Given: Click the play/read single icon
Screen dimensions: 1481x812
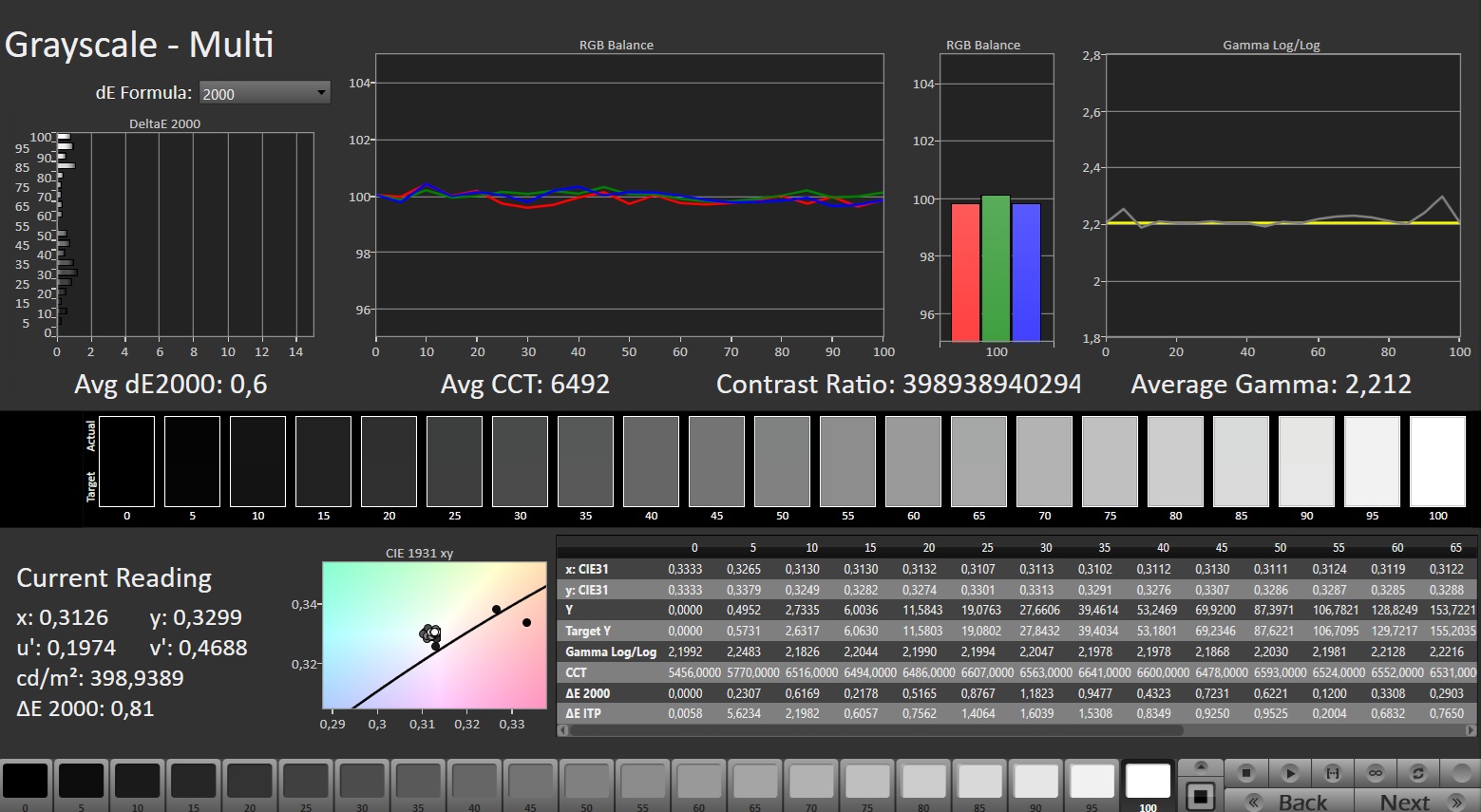Looking at the screenshot, I should (1290, 773).
